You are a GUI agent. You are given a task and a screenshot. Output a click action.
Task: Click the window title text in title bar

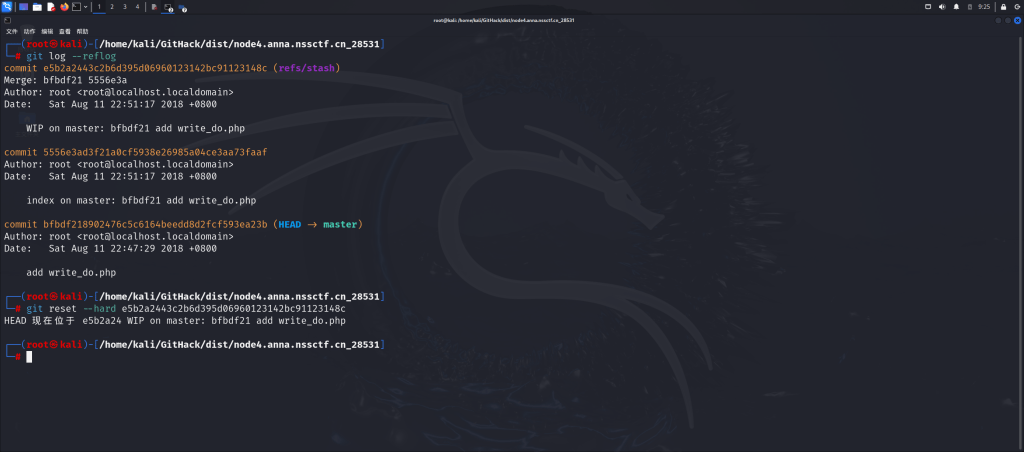(504, 20)
